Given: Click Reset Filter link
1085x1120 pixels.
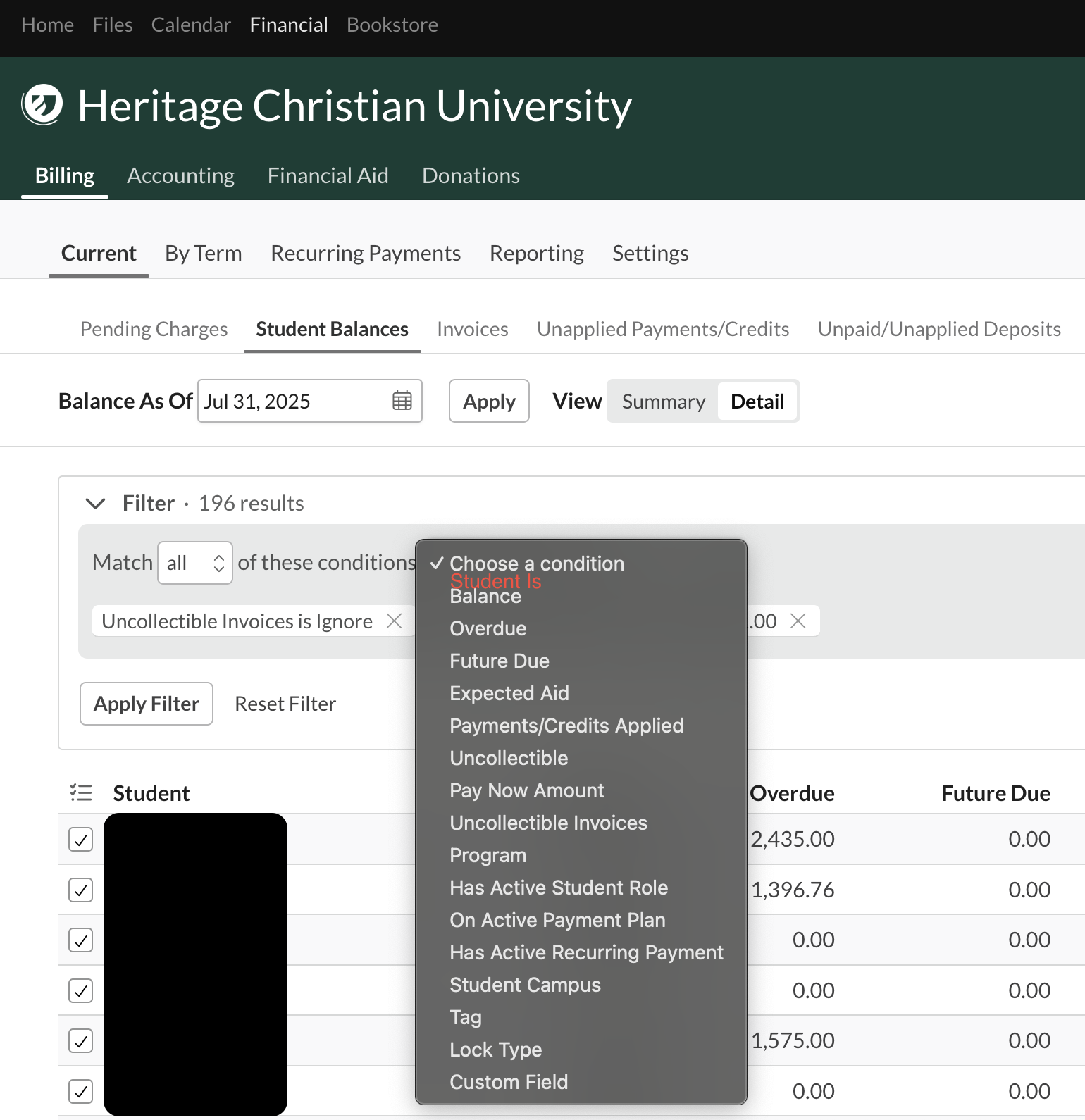Looking at the screenshot, I should click(285, 704).
